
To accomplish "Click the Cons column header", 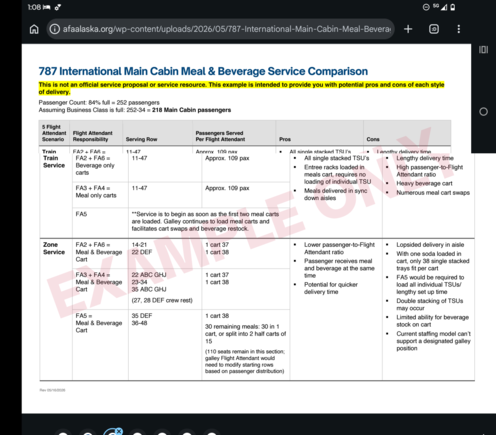I will (x=373, y=139).
